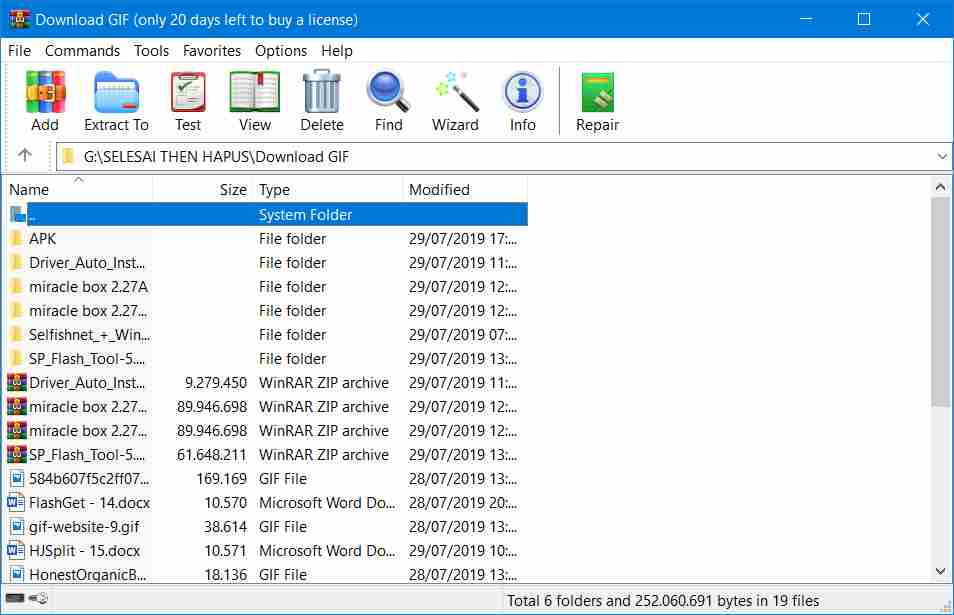Click the HJSplit - 15.docx Word icon

click(x=16, y=551)
